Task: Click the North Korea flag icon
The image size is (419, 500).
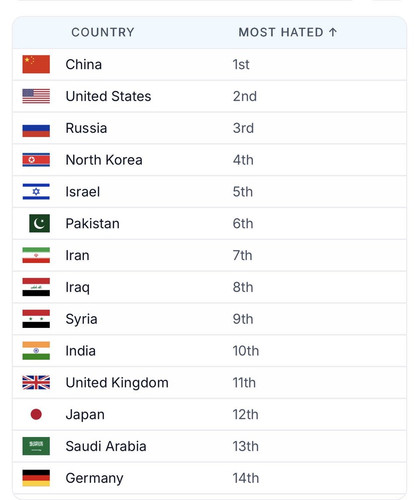Action: (36, 160)
